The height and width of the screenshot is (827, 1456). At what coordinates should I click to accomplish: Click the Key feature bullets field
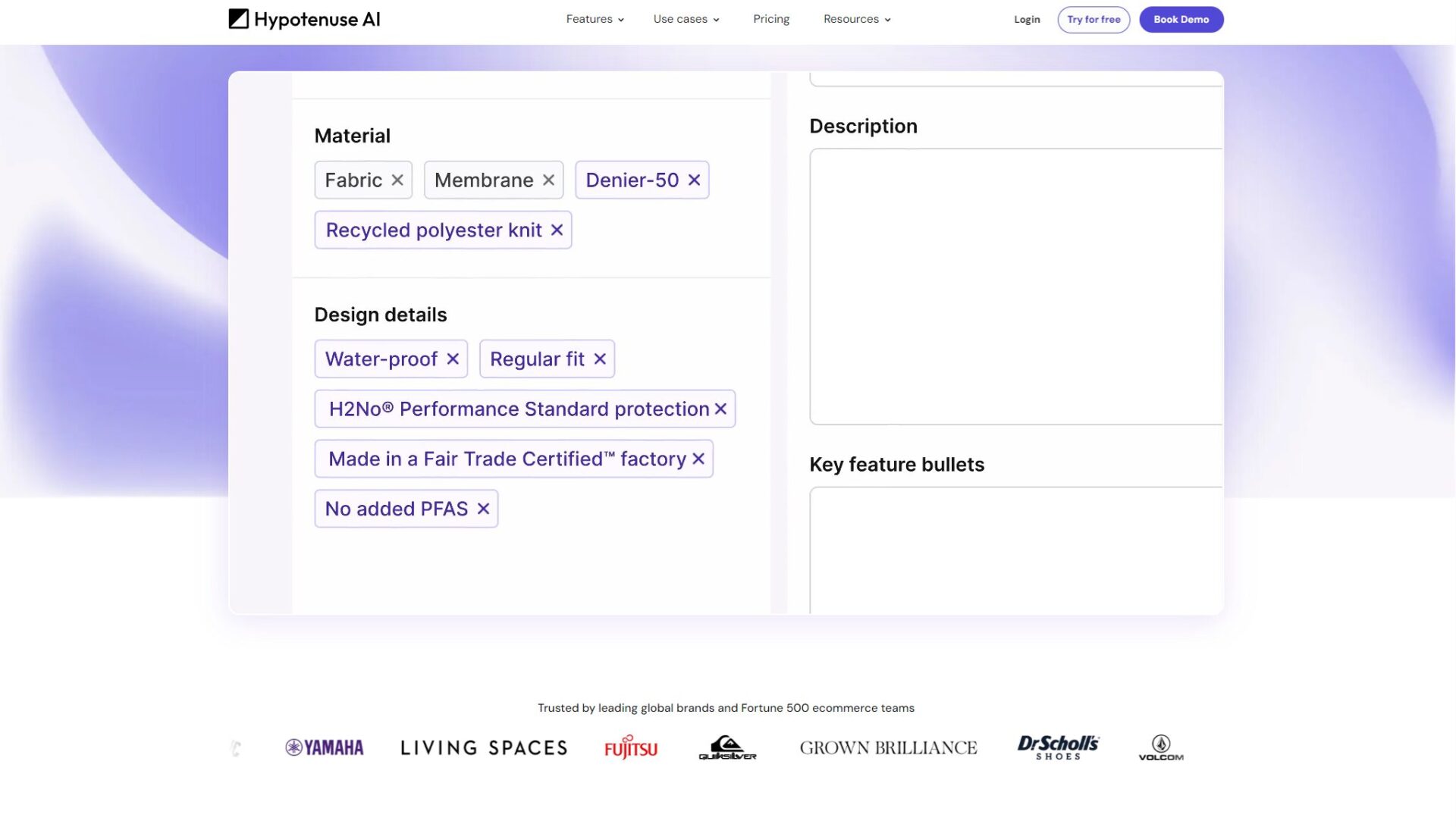point(1015,550)
